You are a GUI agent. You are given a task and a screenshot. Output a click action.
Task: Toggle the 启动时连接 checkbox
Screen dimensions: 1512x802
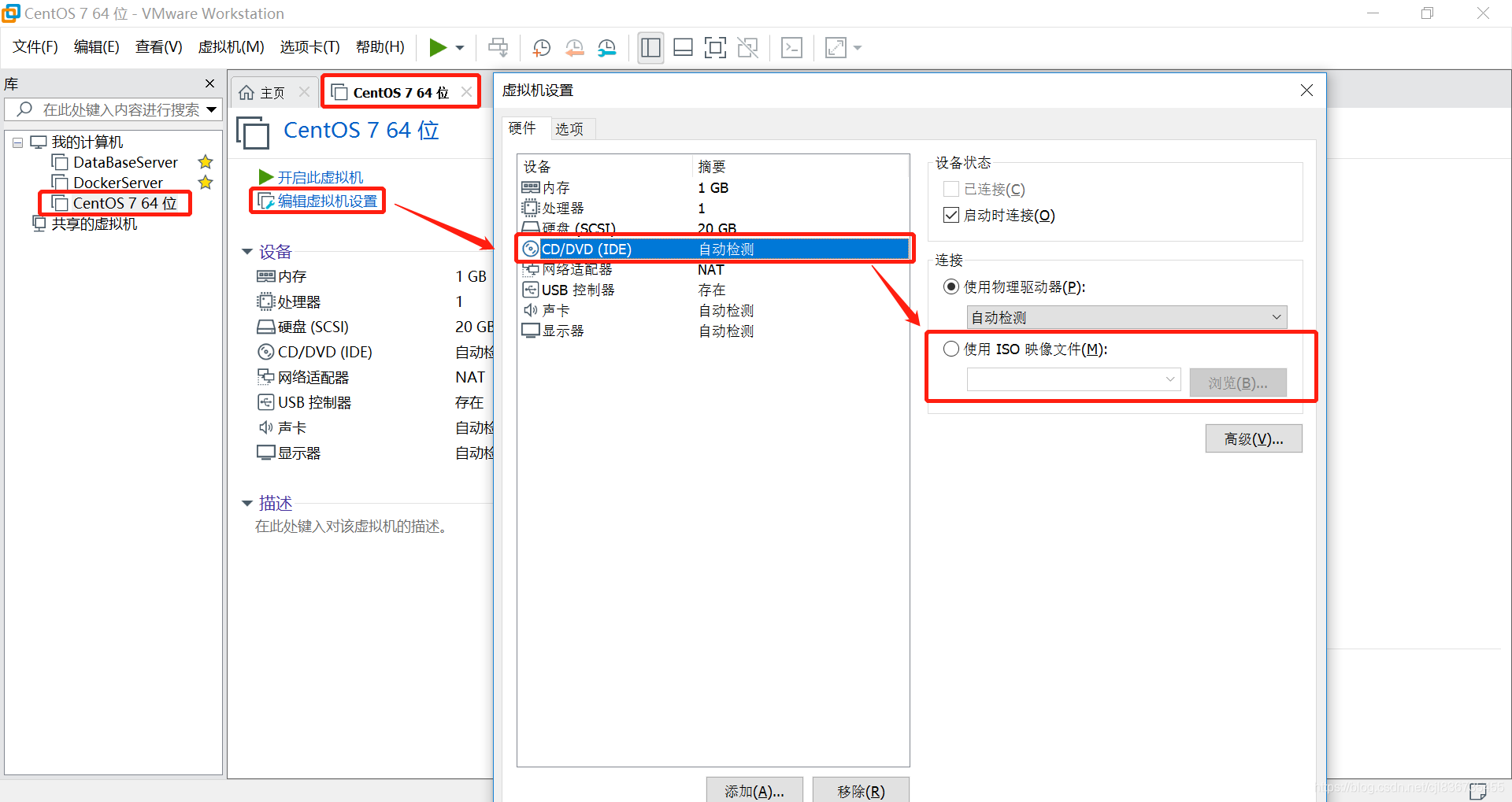pos(951,216)
